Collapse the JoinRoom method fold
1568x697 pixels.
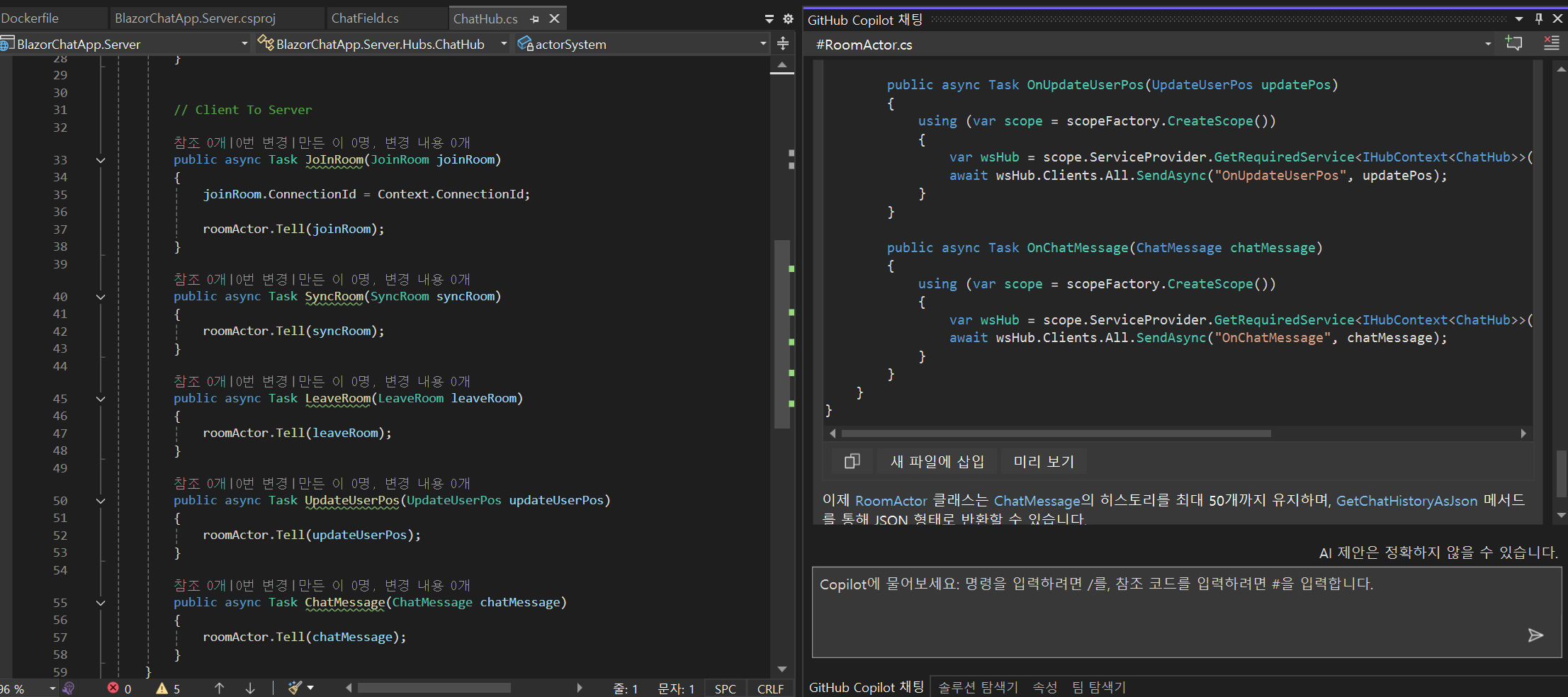pos(101,160)
